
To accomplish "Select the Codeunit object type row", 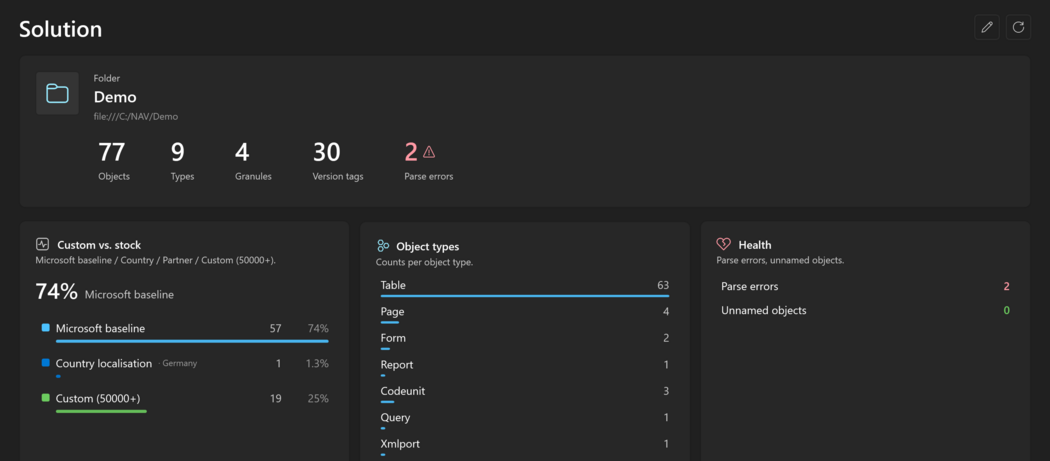I will 525,393.
